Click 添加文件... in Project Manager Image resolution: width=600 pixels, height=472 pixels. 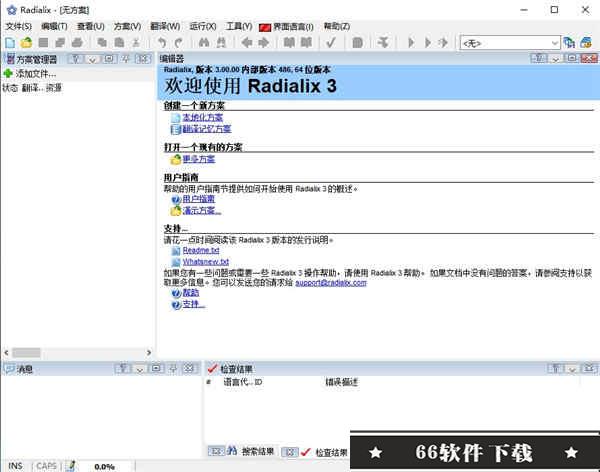point(36,73)
